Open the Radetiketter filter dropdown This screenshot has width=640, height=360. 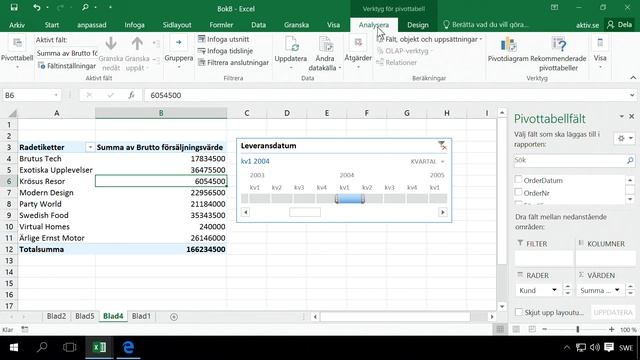[x=90, y=147]
